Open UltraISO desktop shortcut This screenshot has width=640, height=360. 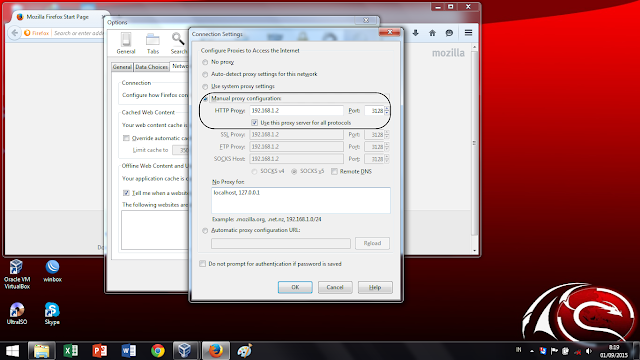17,313
